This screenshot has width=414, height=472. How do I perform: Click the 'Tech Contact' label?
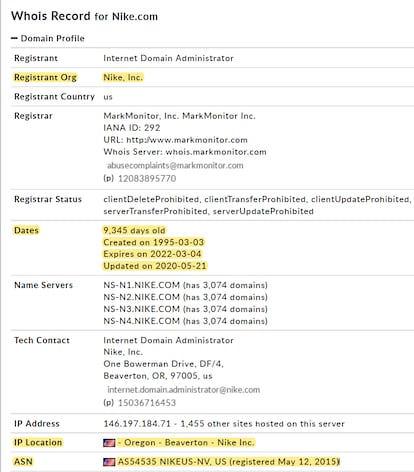coord(42,340)
